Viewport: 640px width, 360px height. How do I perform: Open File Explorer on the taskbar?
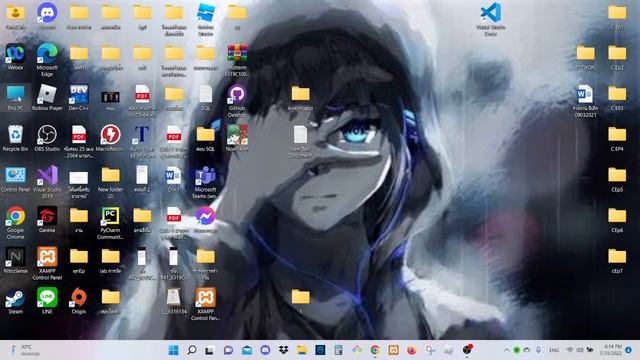302,350
